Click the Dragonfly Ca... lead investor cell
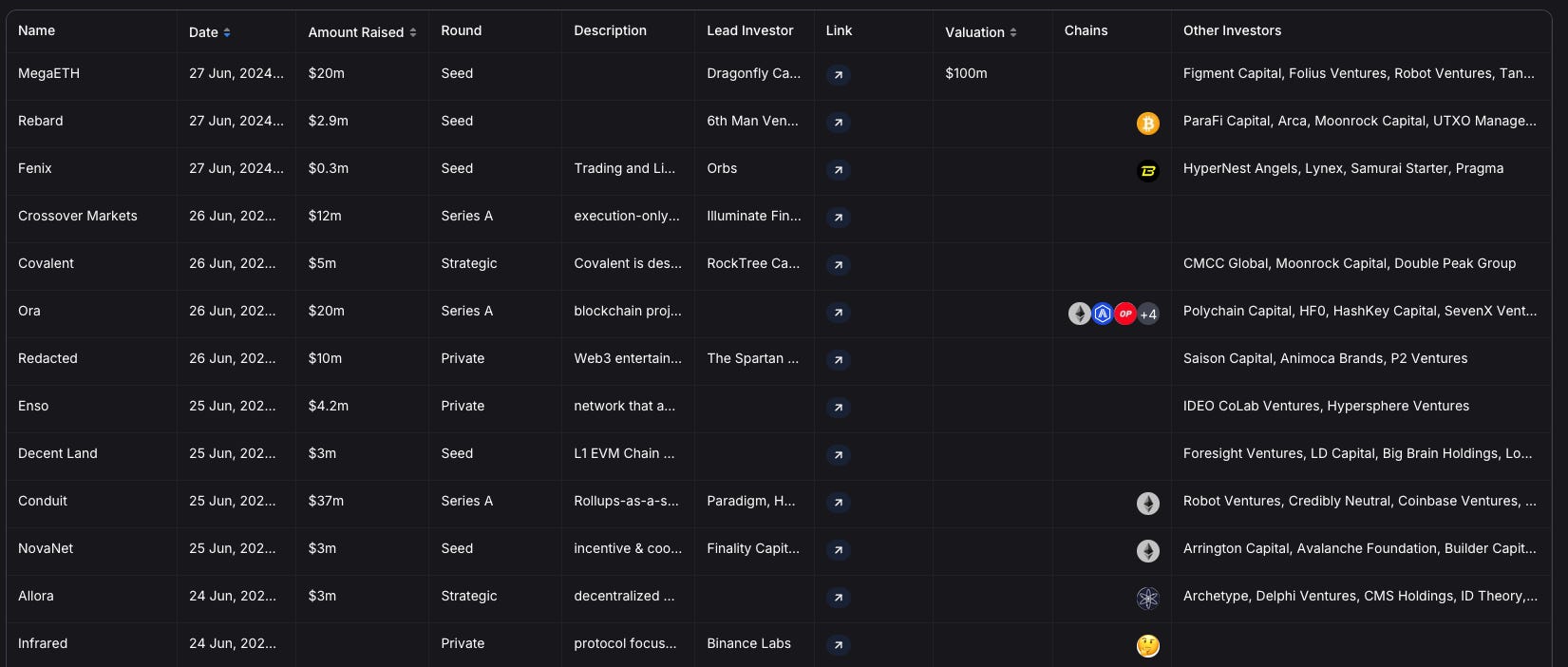 753,73
